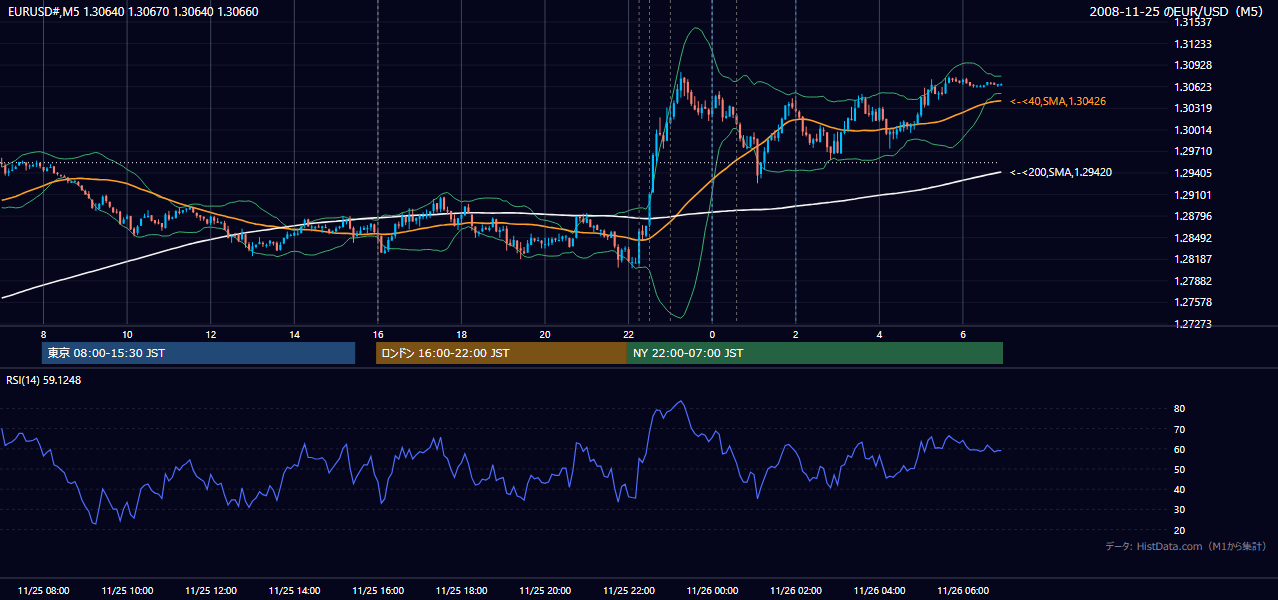Click the 11/25 16:00 time label

378,591
